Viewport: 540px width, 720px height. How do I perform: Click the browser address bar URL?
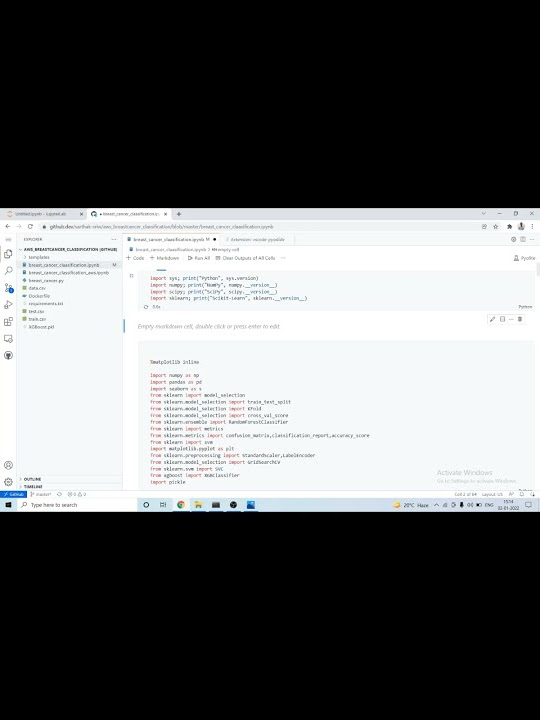click(162, 226)
